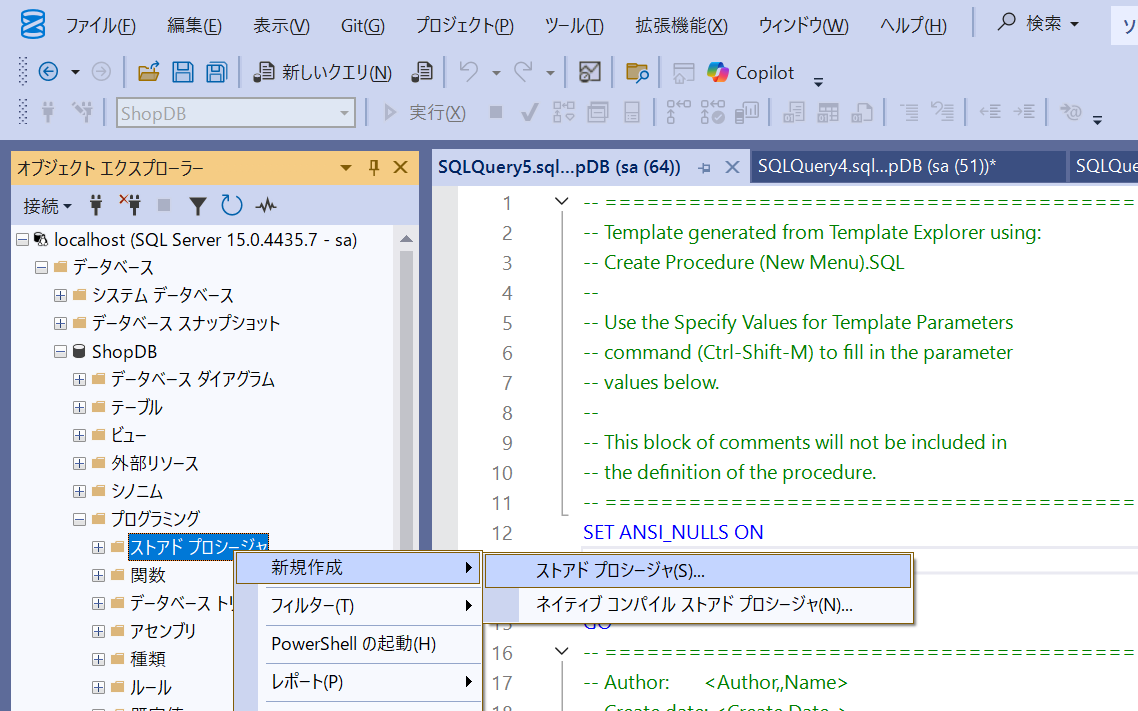Click the filter funnel icon in Object Explorer

click(197, 206)
